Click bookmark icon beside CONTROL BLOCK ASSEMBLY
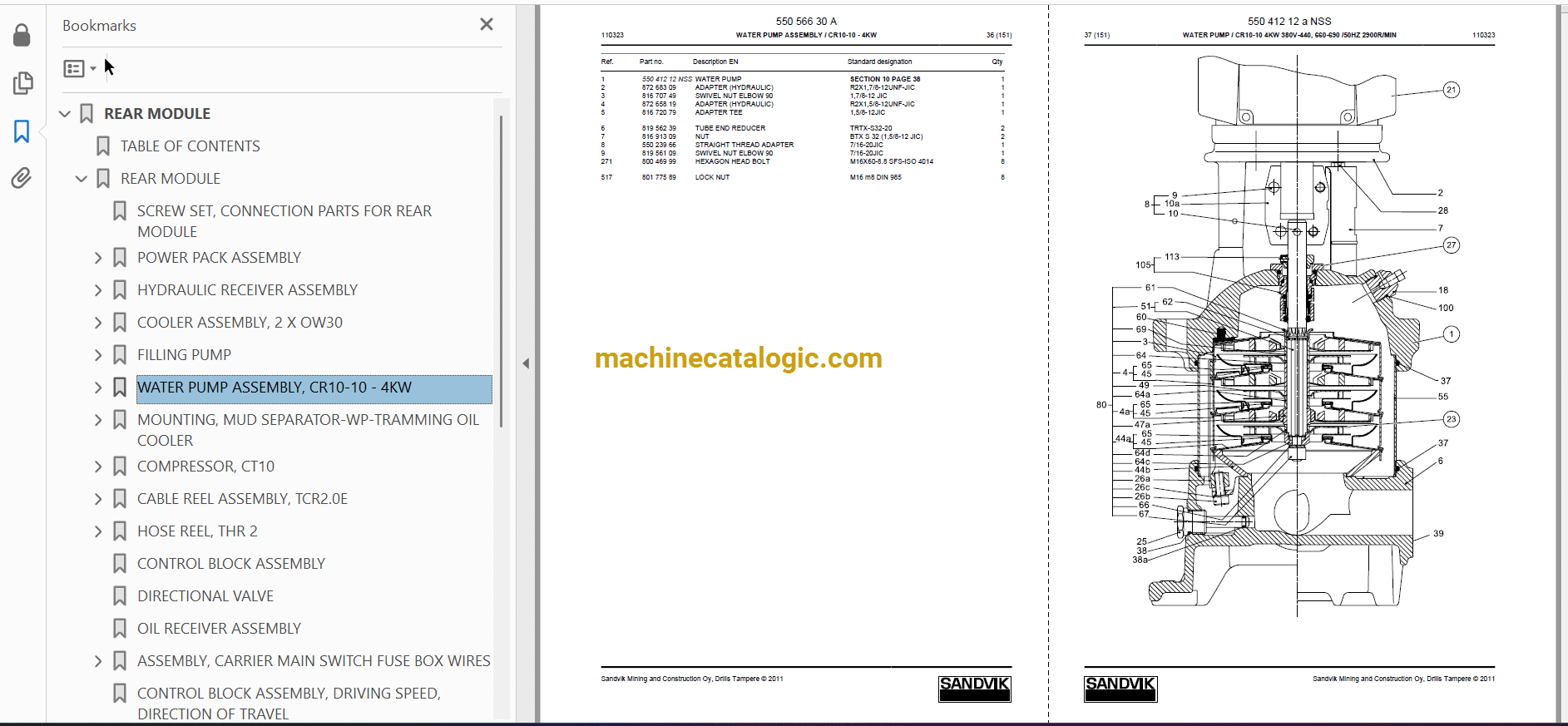This screenshot has height=726, width=1568. (120, 564)
